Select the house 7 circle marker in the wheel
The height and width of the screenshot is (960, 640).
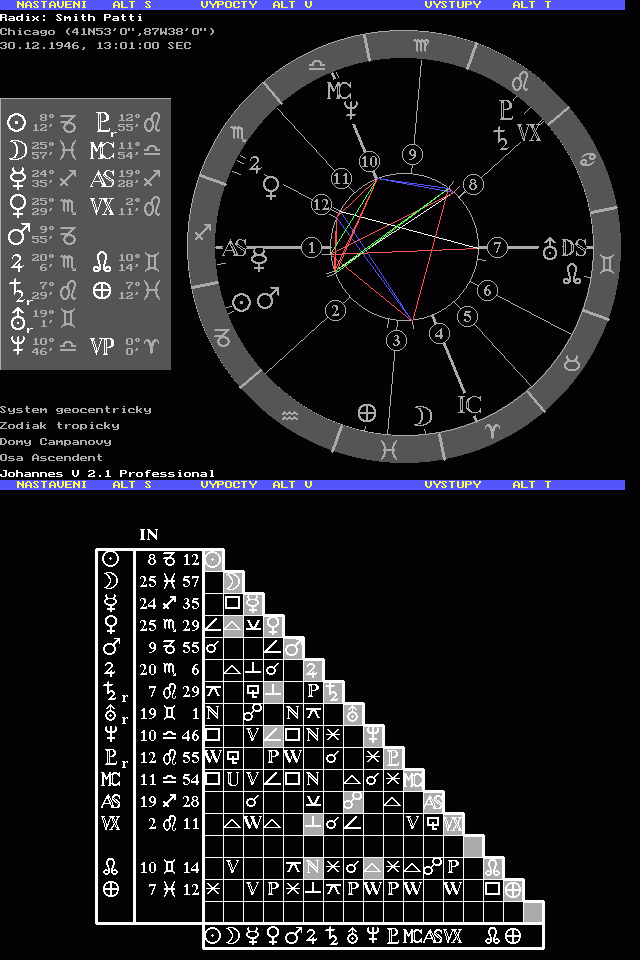(x=497, y=247)
